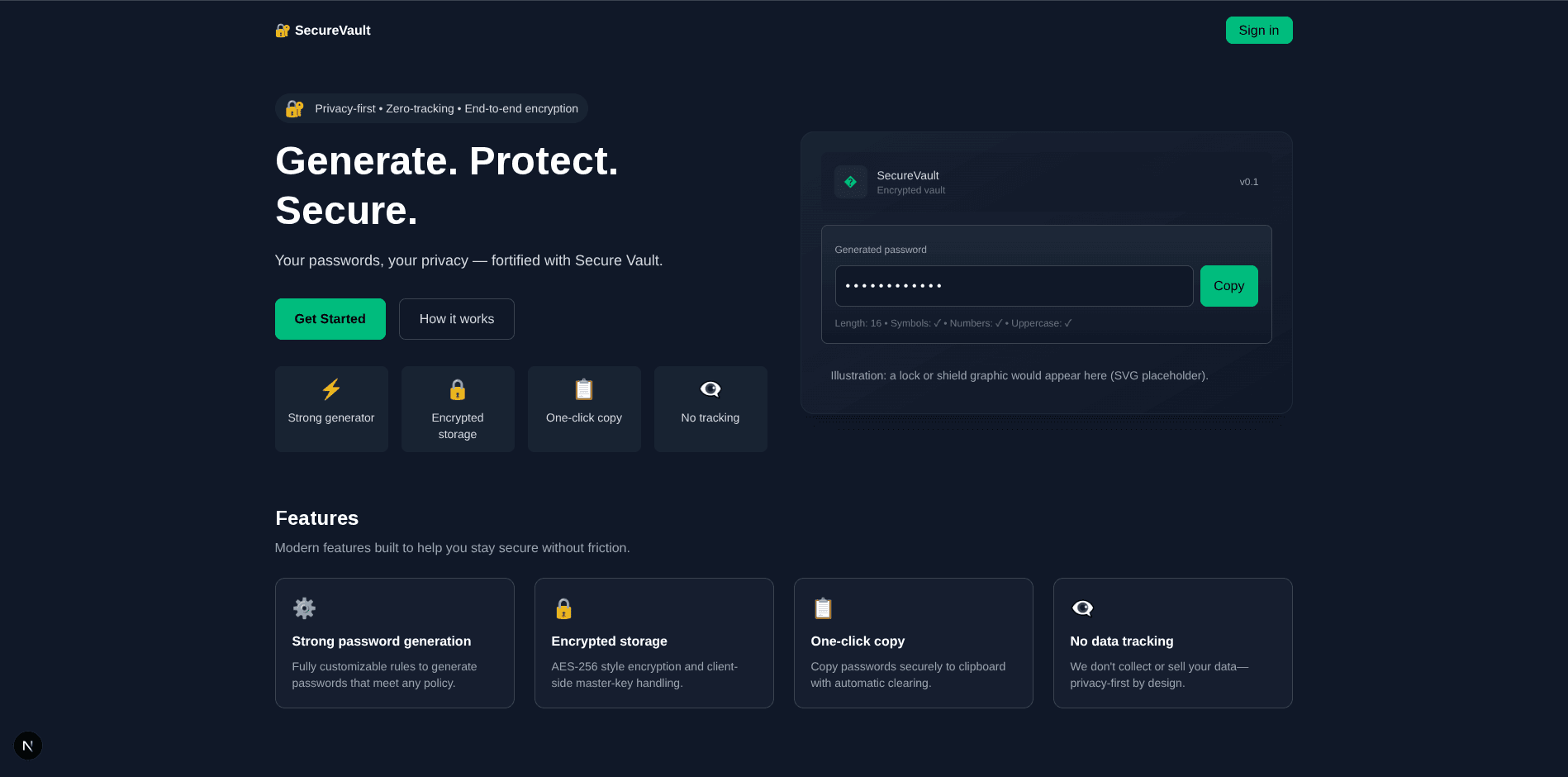Click the Encrypted storage padlock icon

458,389
